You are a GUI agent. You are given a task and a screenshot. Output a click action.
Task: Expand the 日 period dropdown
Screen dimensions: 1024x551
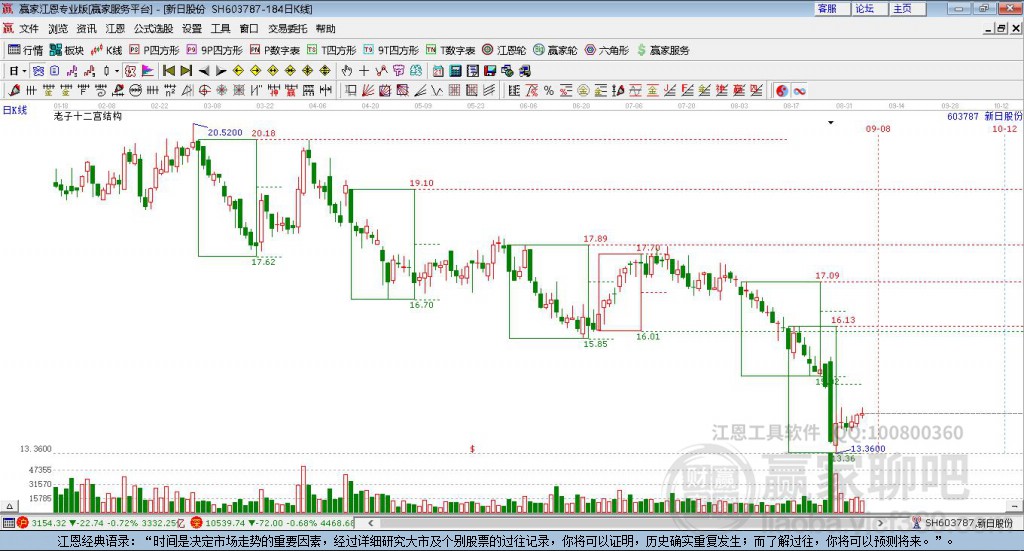[24, 71]
